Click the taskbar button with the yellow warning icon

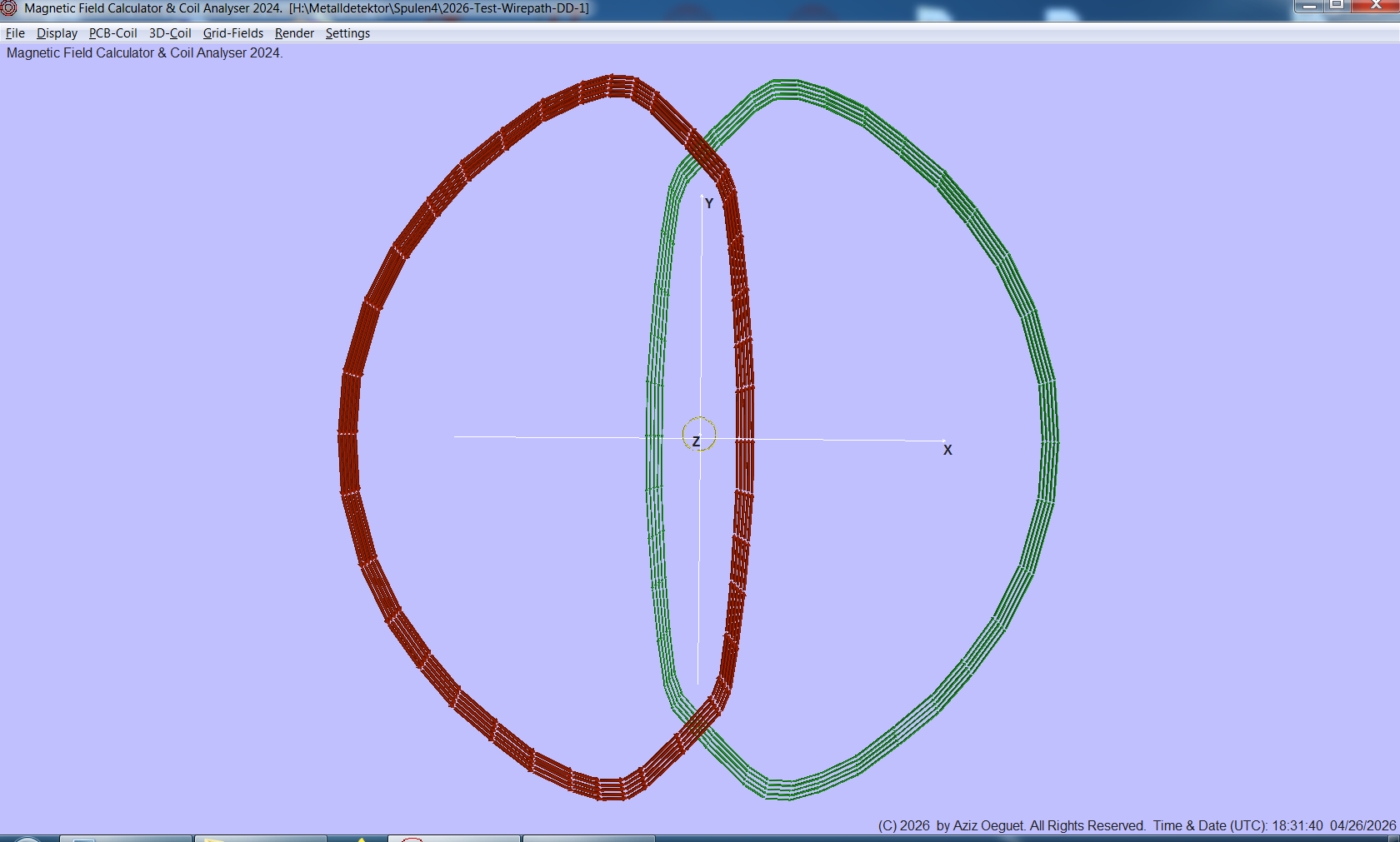360,837
